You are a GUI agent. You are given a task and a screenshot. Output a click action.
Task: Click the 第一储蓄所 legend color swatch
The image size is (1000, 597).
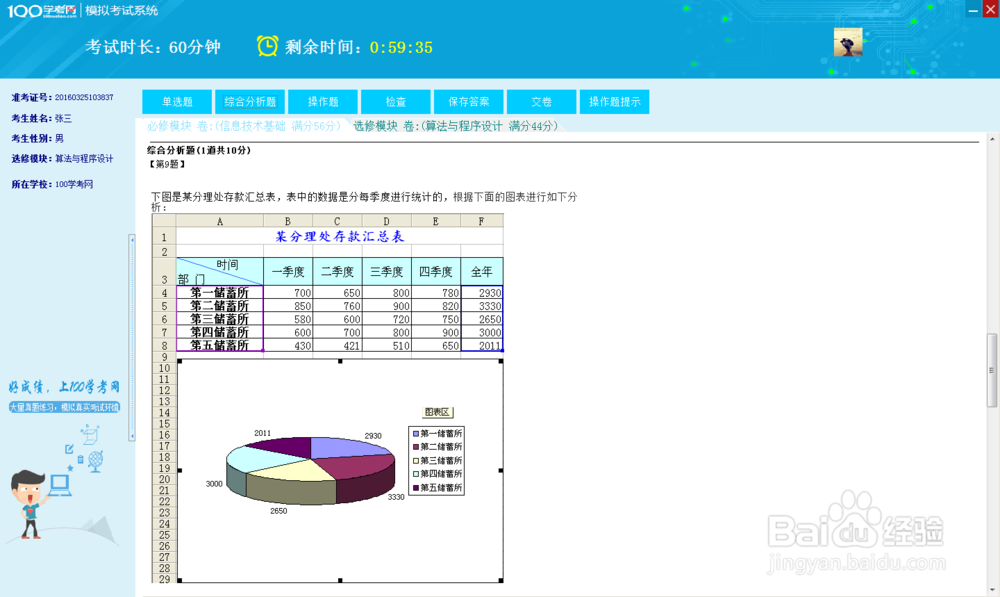coord(416,434)
